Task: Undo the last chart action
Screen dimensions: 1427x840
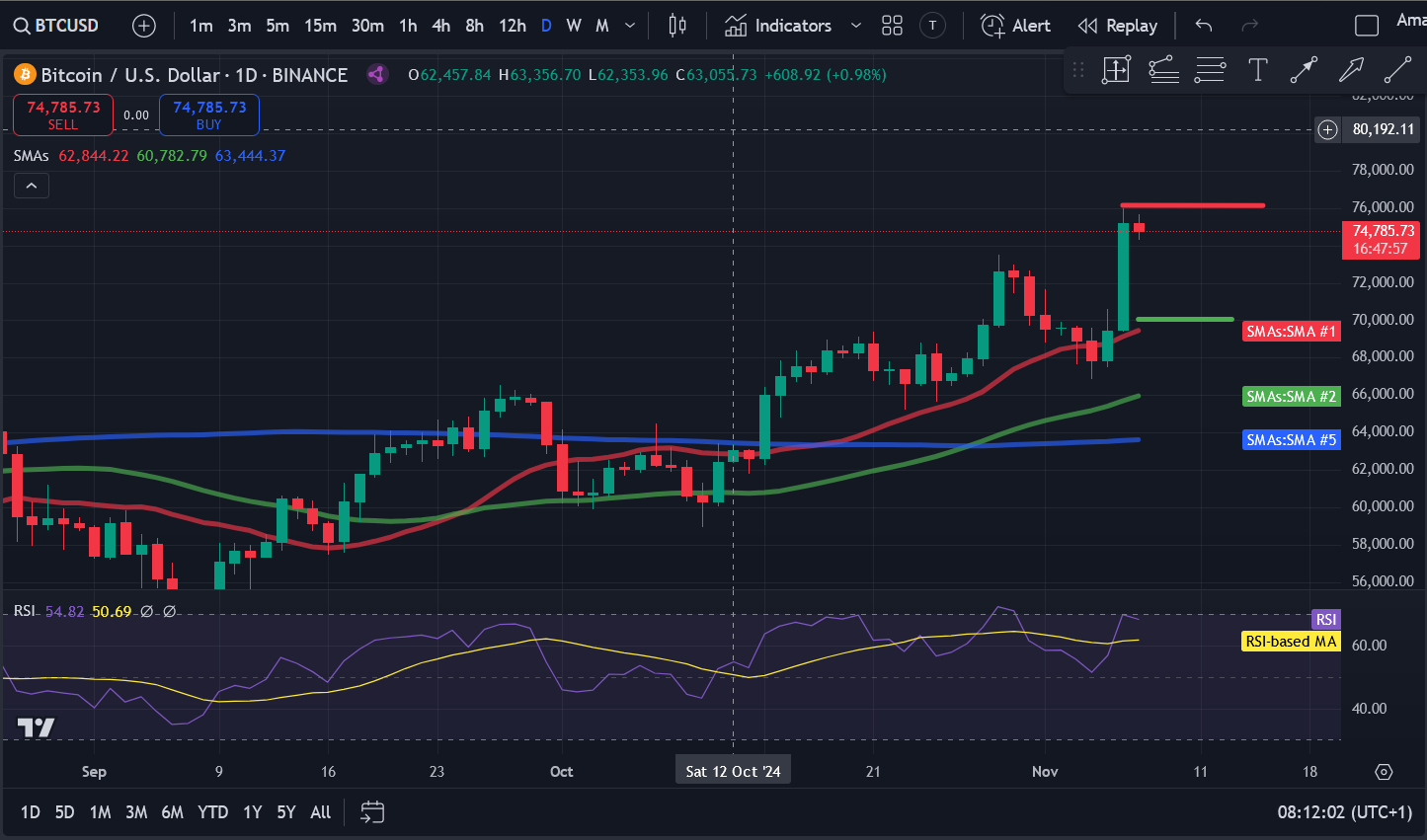Action: 1203,26
